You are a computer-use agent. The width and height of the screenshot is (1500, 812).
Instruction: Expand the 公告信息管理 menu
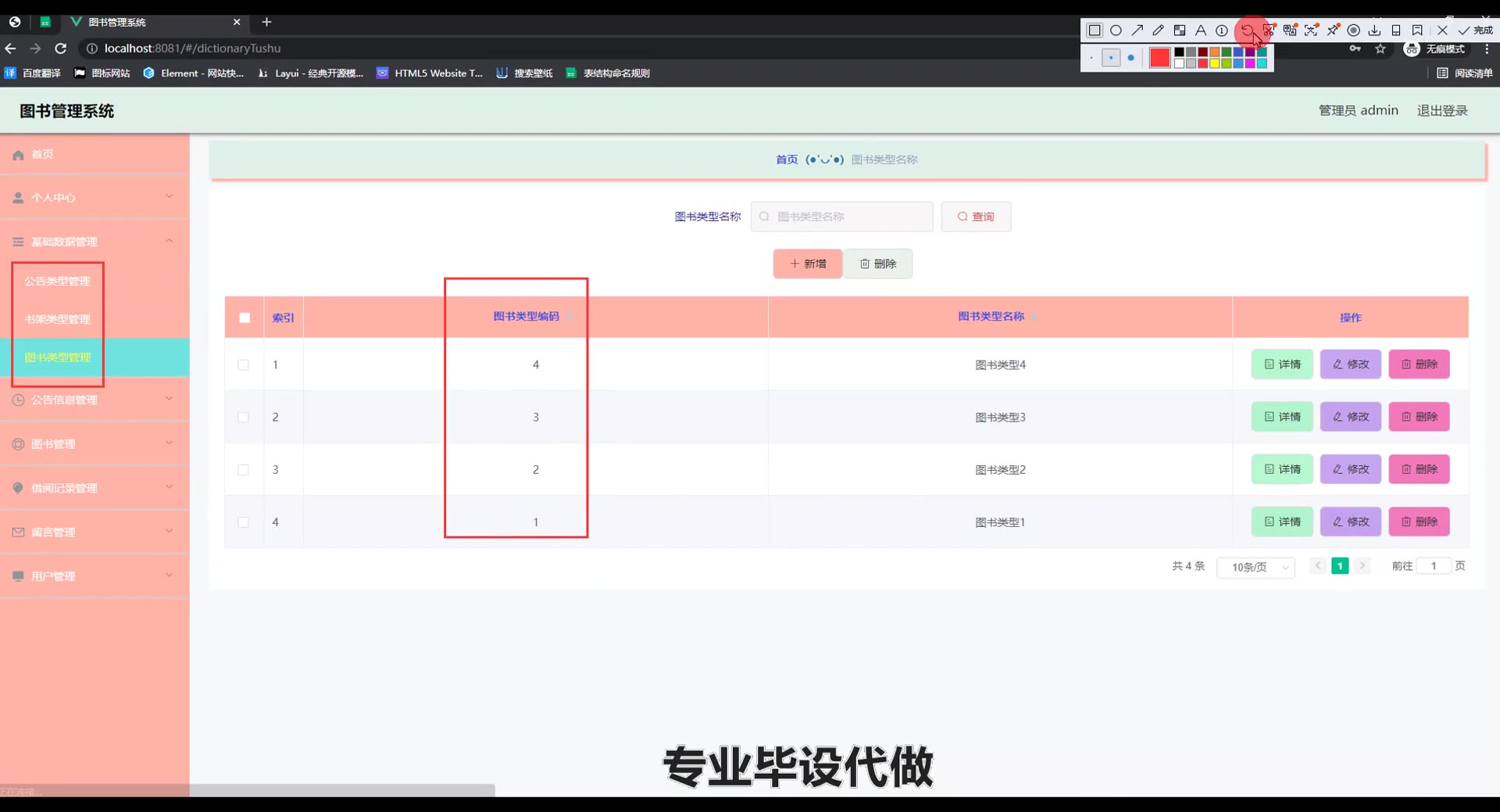point(95,400)
